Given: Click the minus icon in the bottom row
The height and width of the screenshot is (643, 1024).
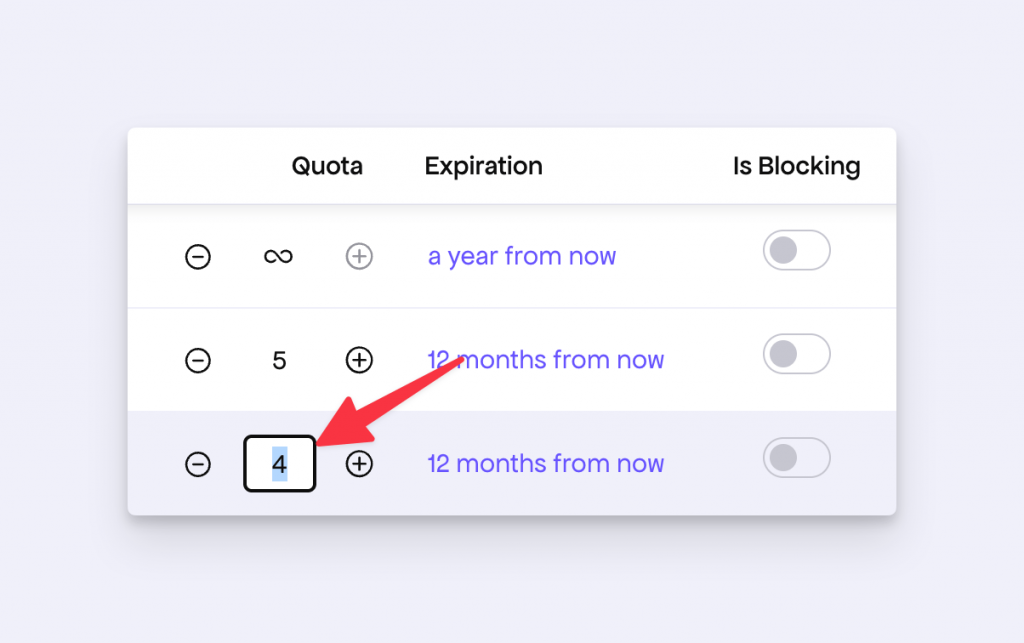Looking at the screenshot, I should pyautogui.click(x=199, y=464).
